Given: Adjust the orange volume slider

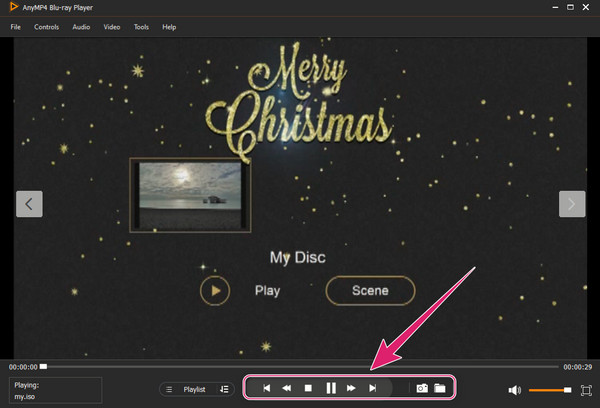Looking at the screenshot, I should 550,390.
